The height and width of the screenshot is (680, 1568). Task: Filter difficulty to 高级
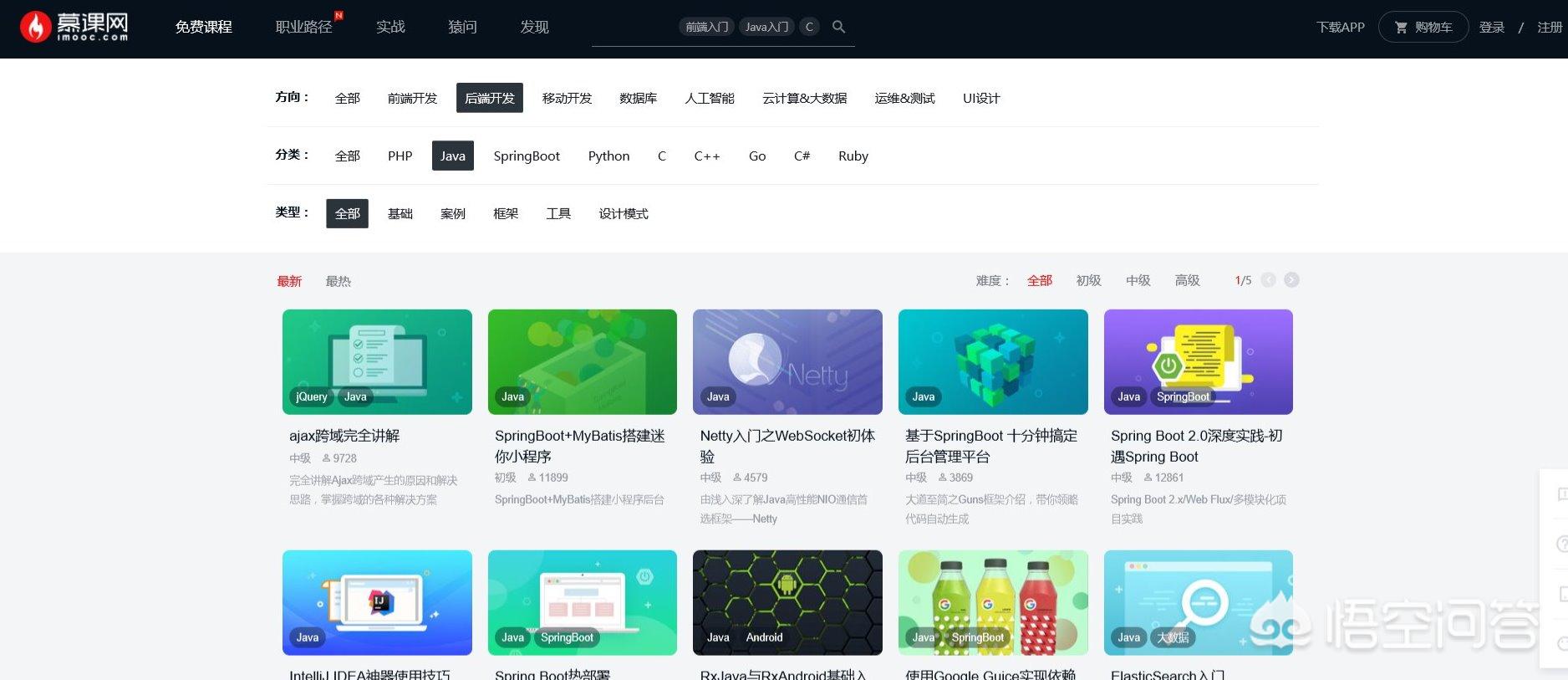coord(1187,280)
